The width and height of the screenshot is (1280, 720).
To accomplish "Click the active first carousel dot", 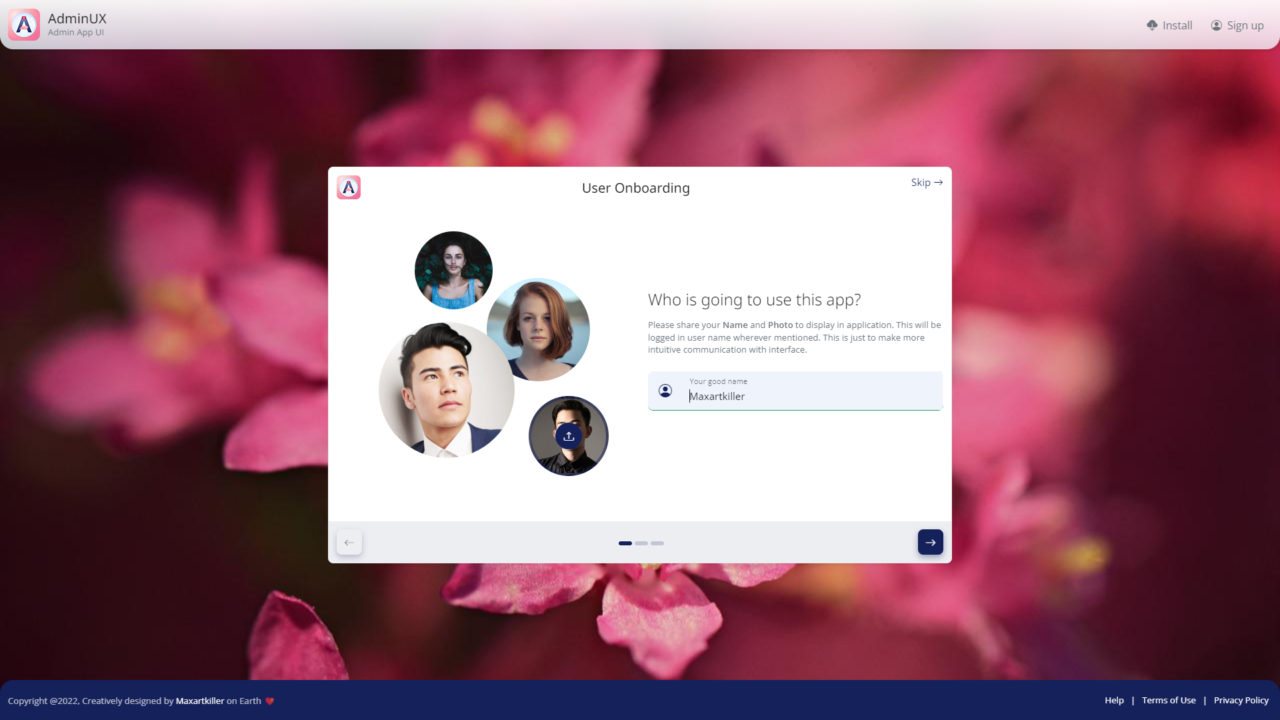I will coord(624,543).
